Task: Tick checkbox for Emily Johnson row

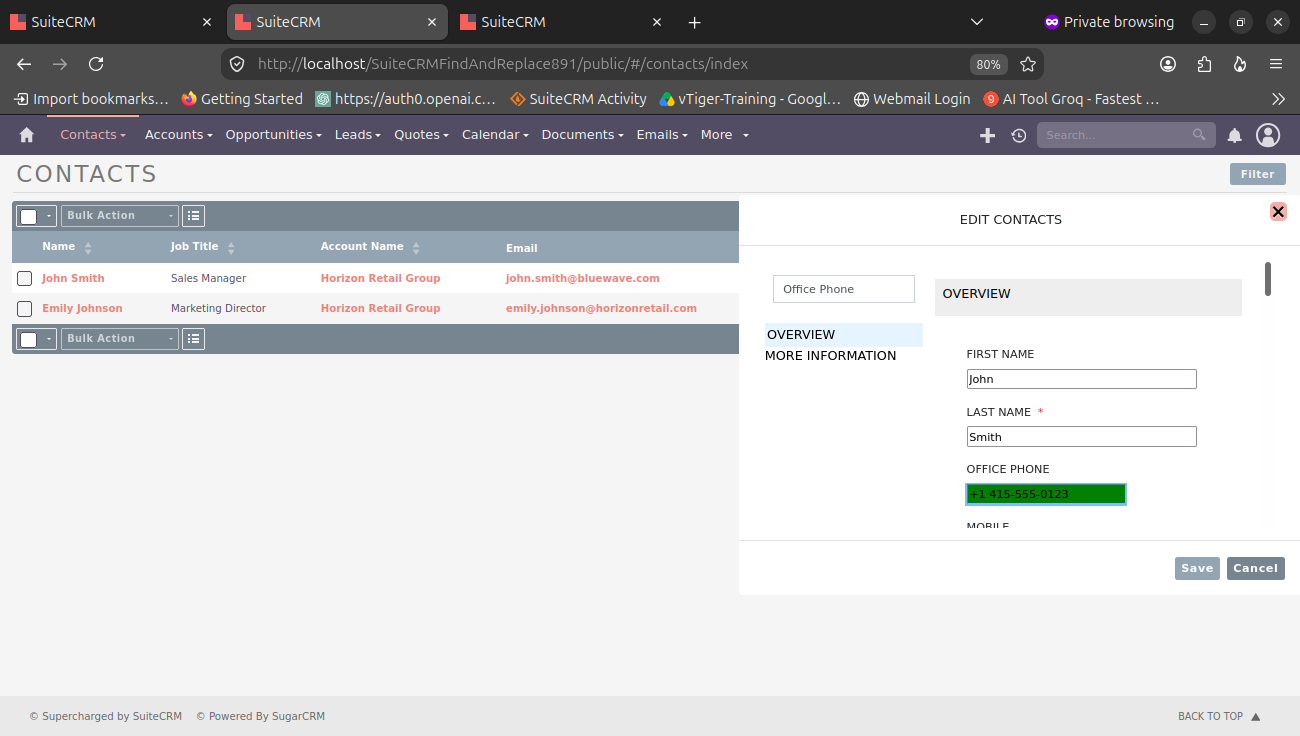Action: (x=25, y=309)
